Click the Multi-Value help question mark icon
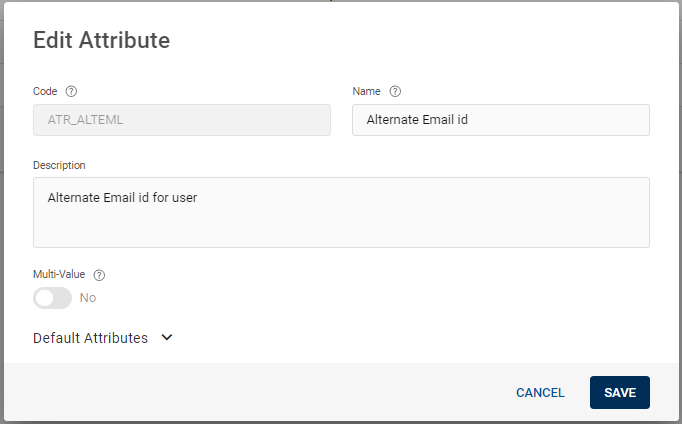The height and width of the screenshot is (424, 682). click(x=99, y=275)
